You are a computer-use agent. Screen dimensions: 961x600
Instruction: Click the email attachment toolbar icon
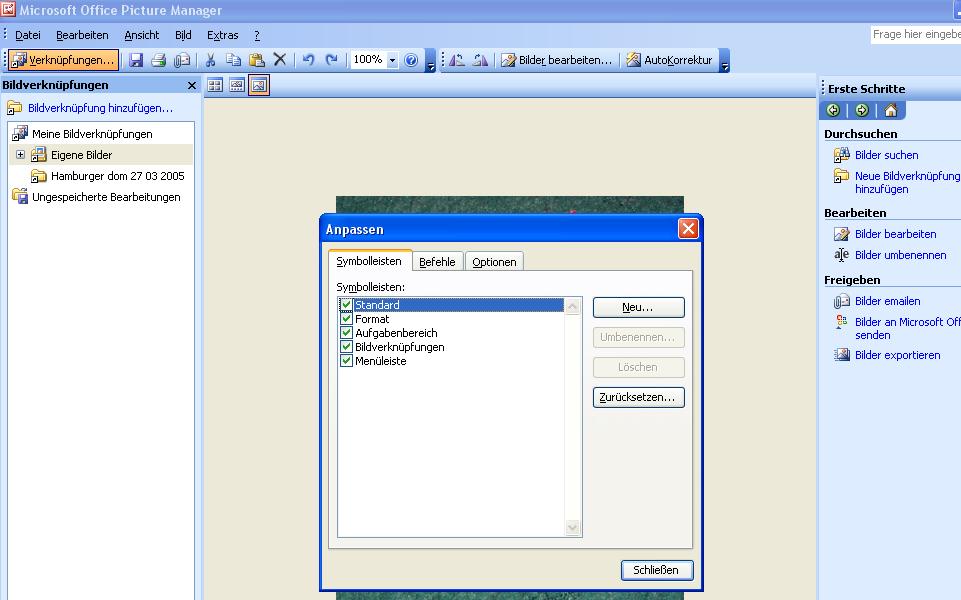click(x=182, y=60)
